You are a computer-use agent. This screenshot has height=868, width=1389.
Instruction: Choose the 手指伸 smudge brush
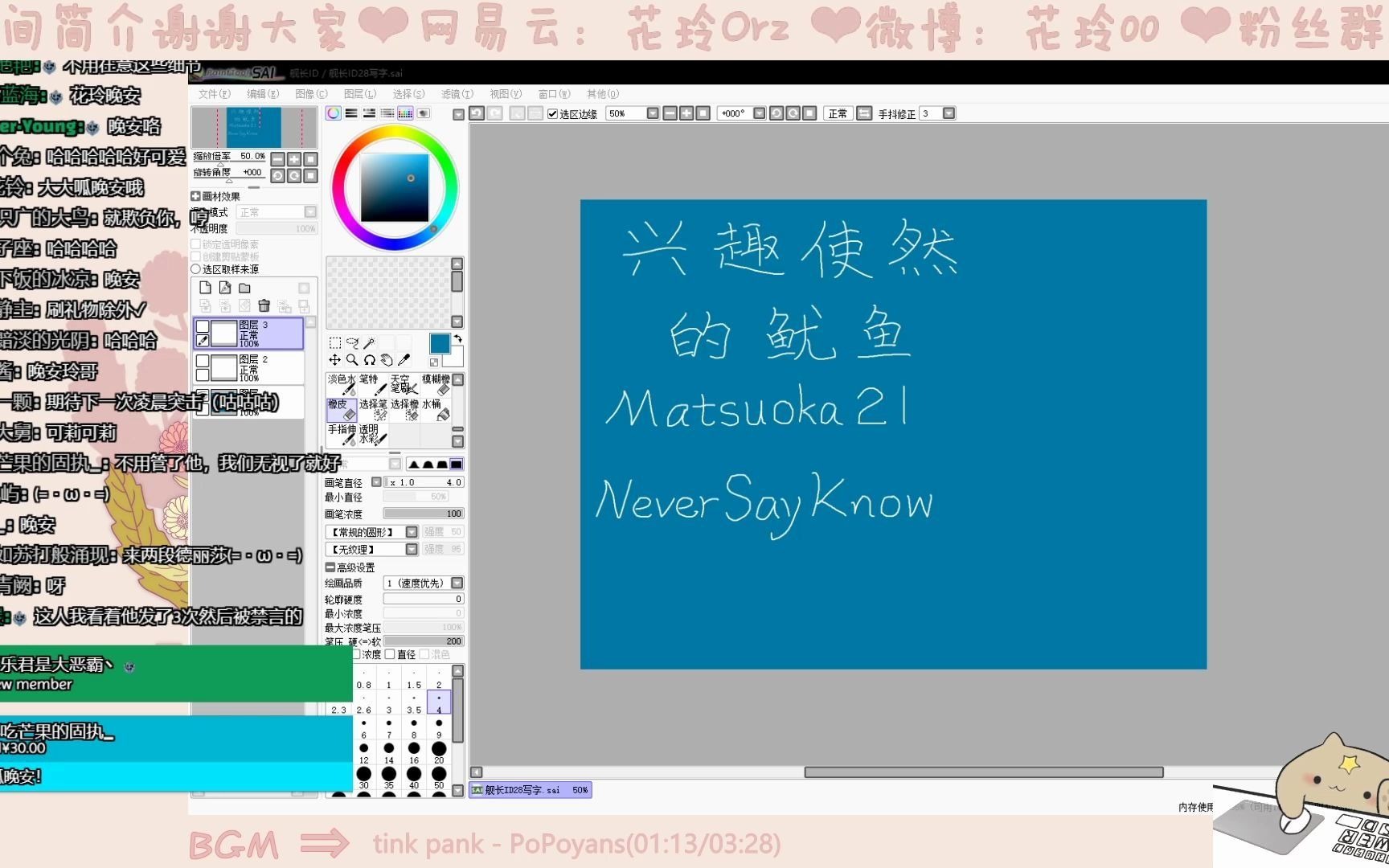click(x=342, y=435)
